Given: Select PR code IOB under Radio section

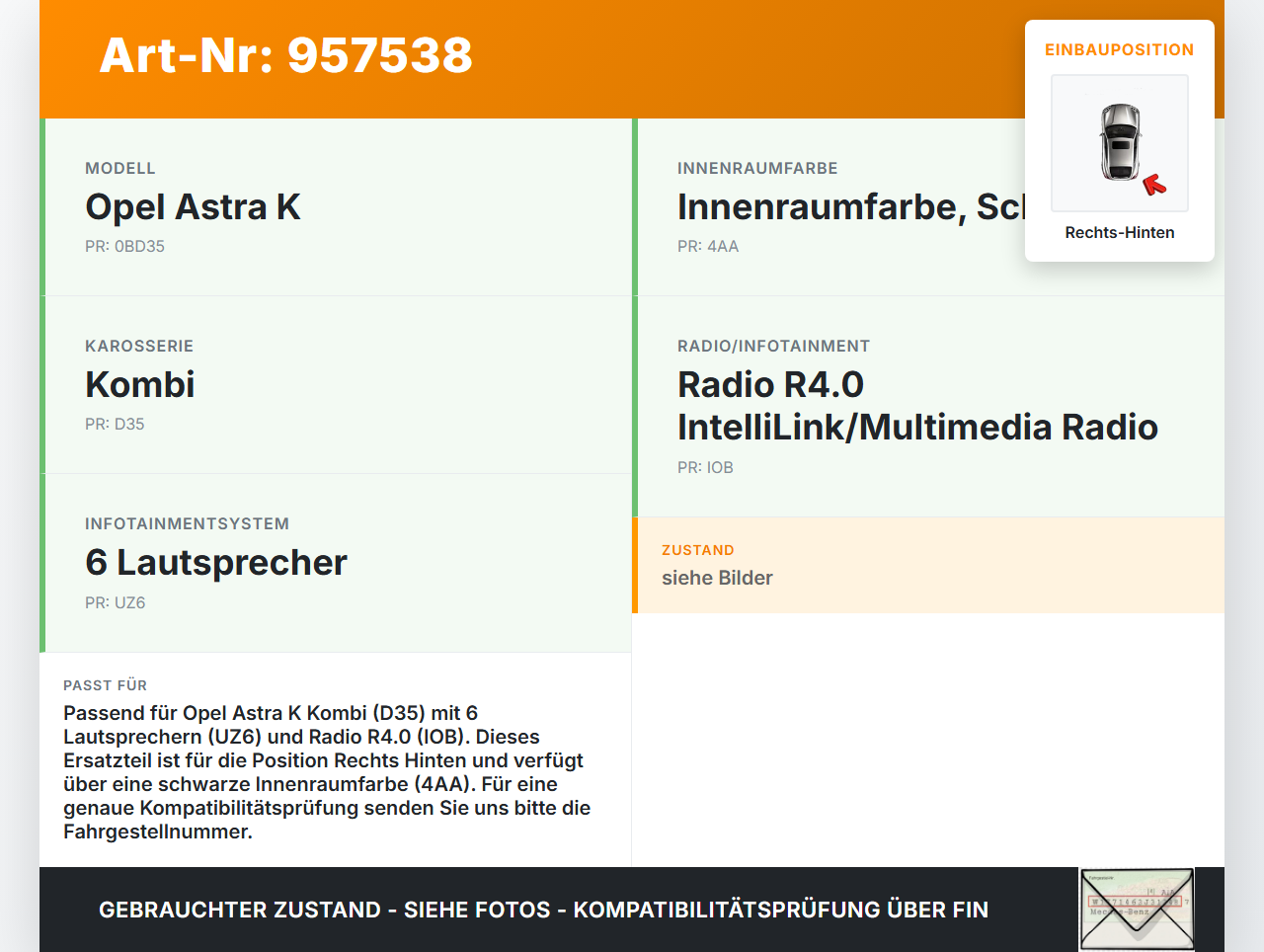Looking at the screenshot, I should coord(705,467).
